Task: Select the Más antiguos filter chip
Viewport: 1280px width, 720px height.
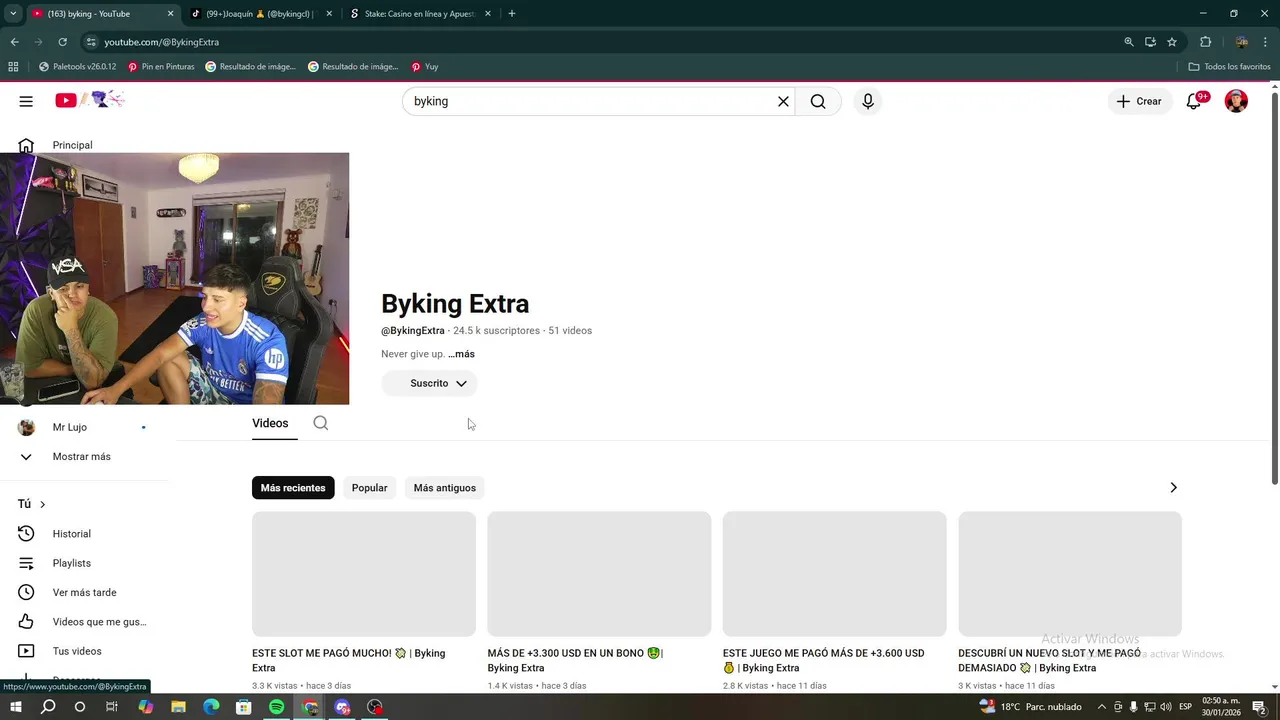Action: (445, 488)
